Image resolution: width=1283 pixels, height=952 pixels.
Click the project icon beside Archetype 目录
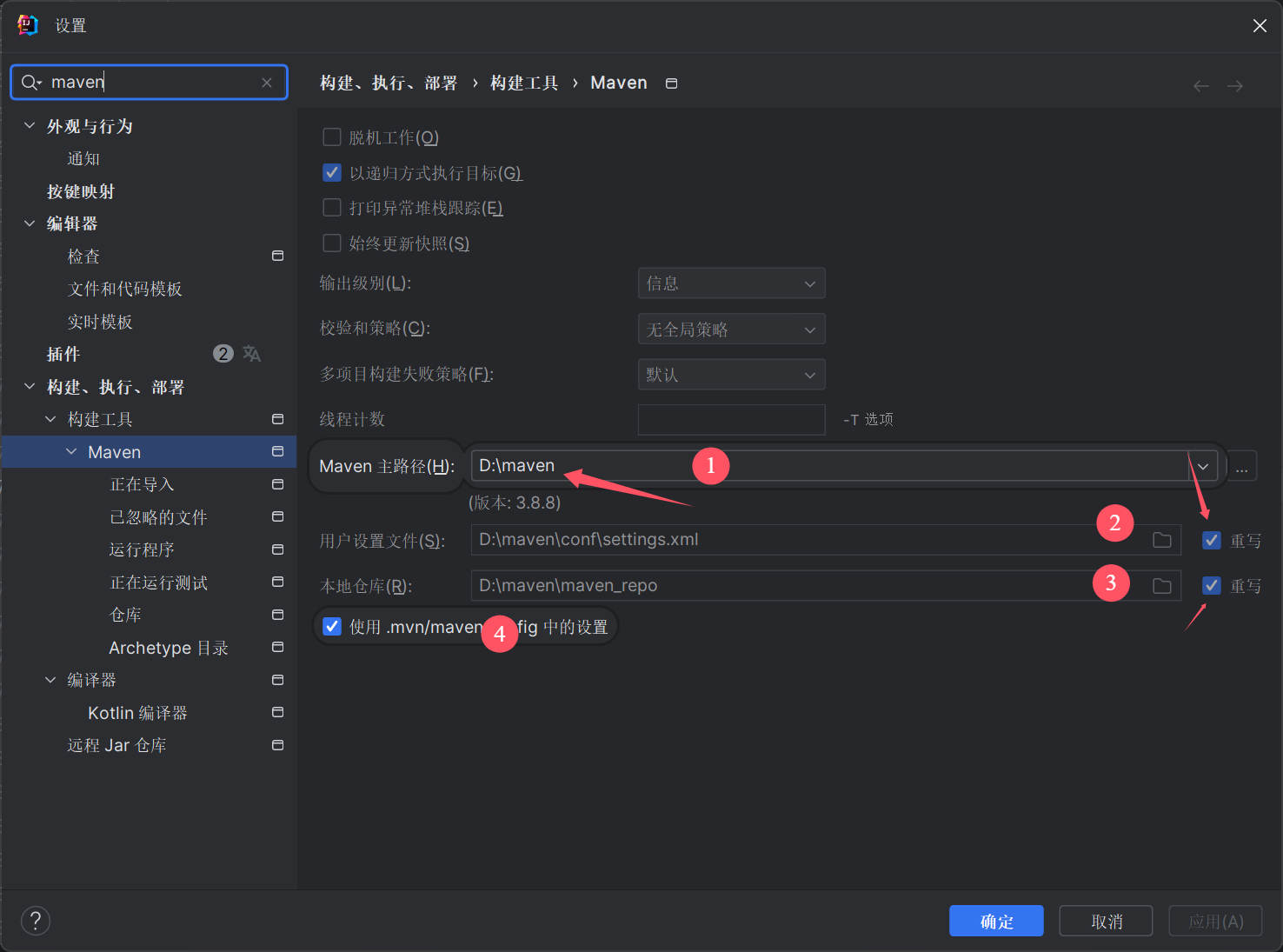click(x=278, y=647)
